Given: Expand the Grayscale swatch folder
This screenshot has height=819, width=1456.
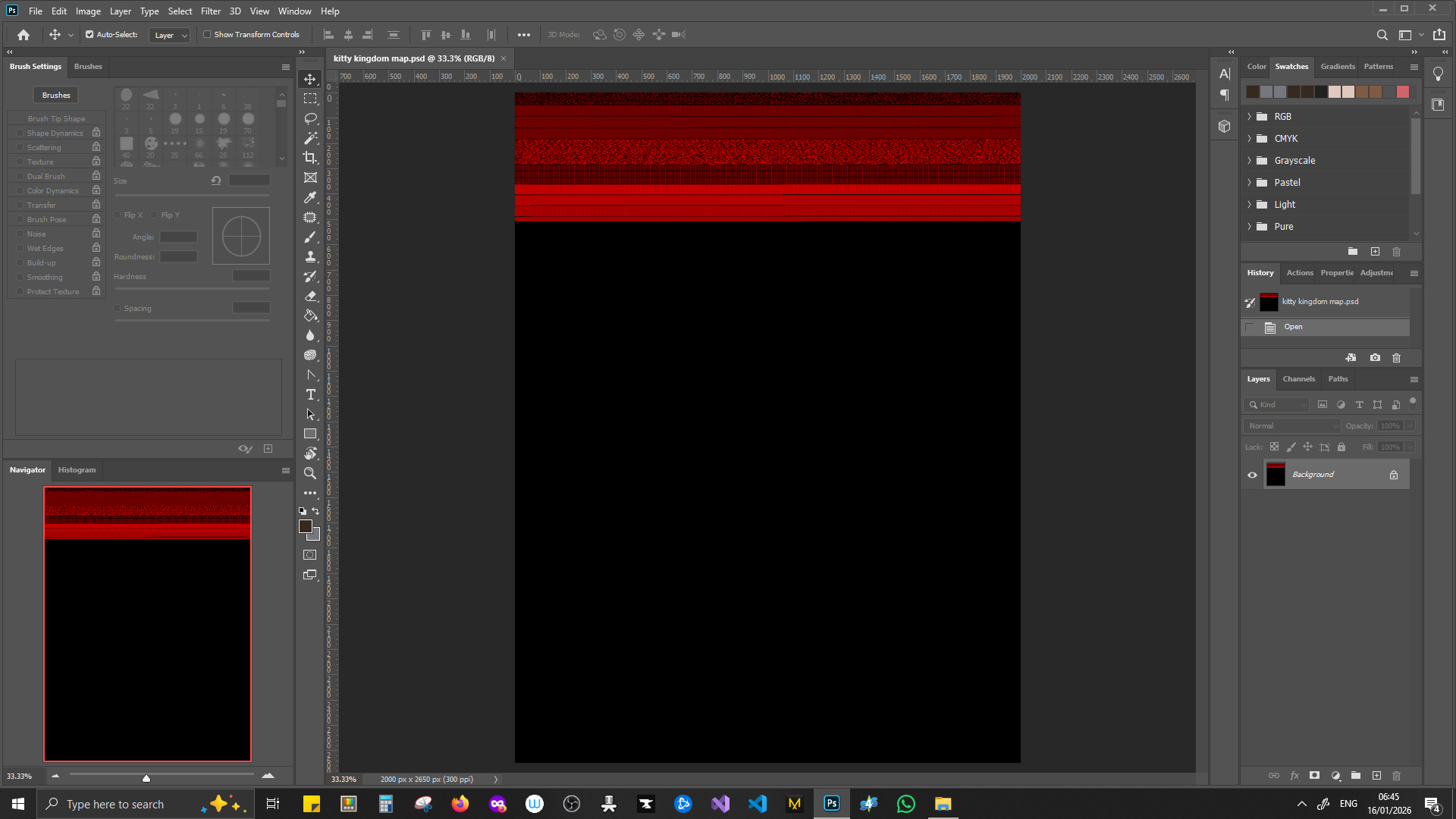Looking at the screenshot, I should tap(1249, 161).
